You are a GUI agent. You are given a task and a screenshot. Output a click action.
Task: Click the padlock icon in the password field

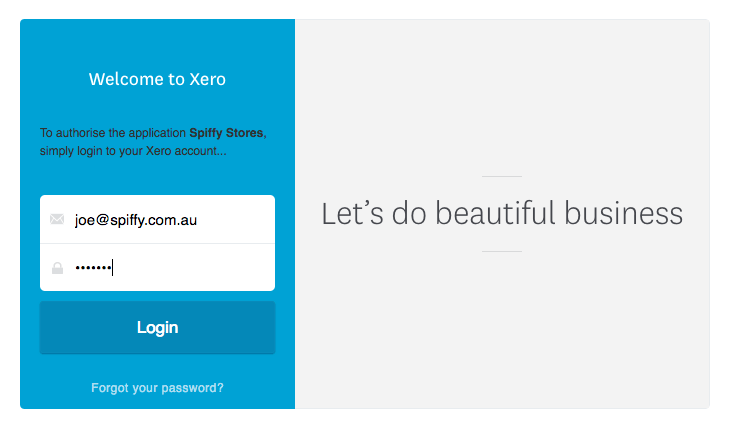click(57, 268)
